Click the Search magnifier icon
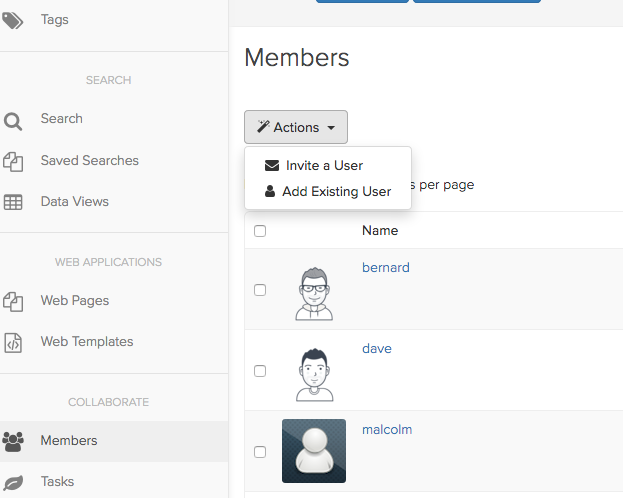Screen dimensions: 623x498 pos(13,121)
